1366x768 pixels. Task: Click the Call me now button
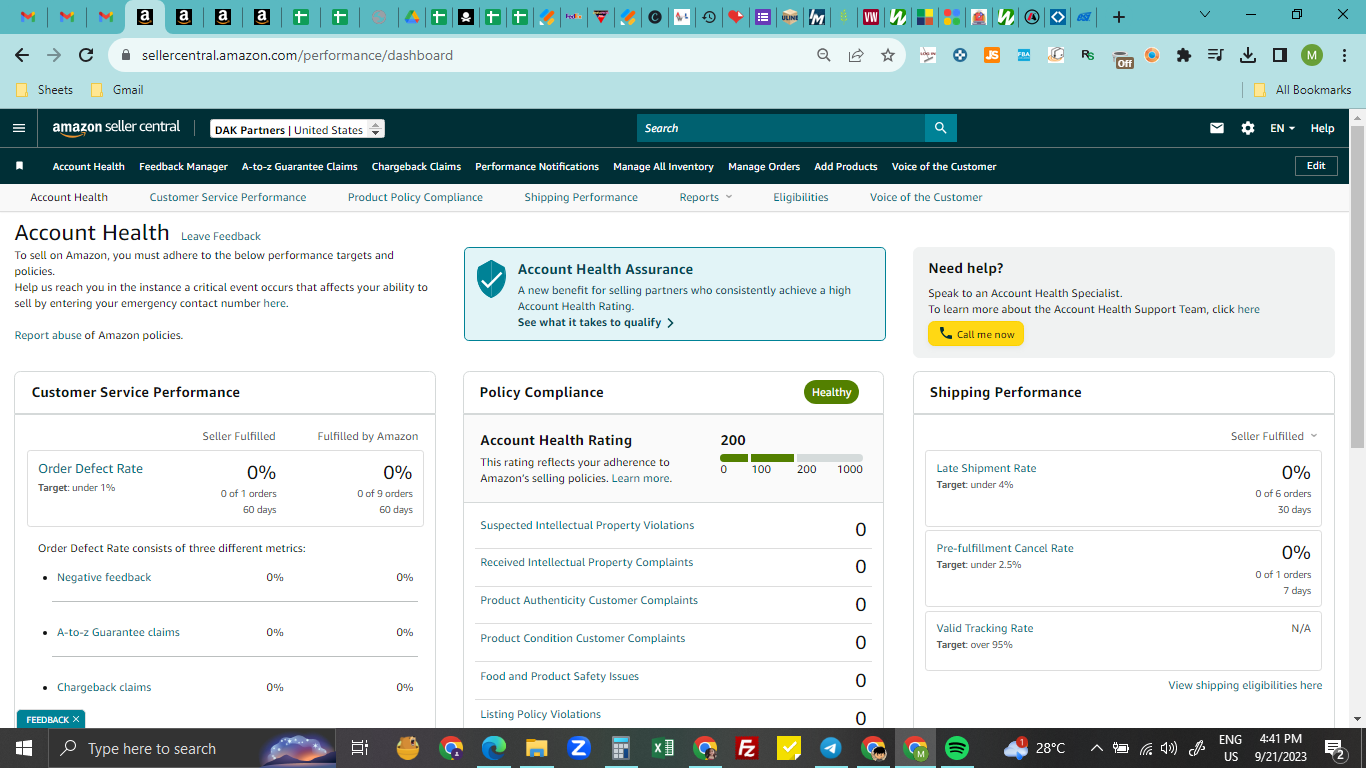tap(976, 334)
